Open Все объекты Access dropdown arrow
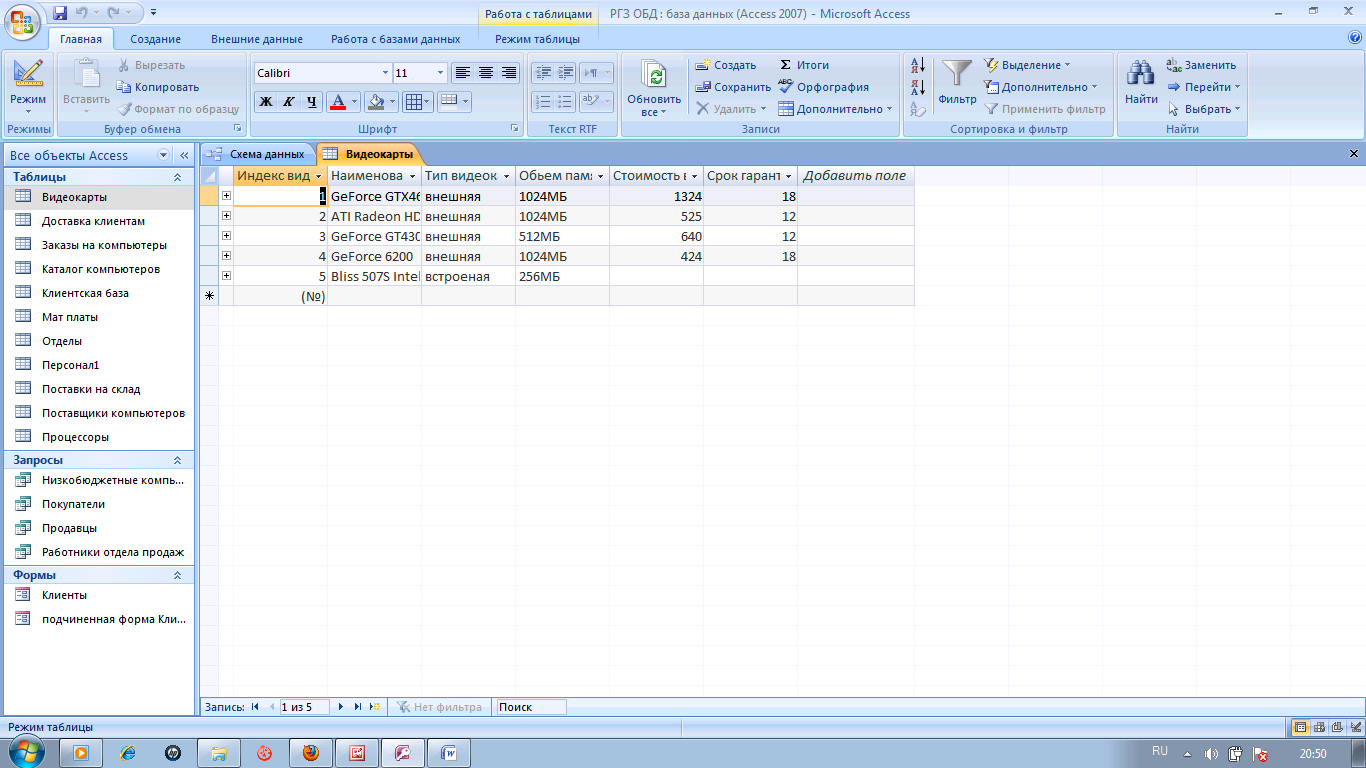 point(164,156)
